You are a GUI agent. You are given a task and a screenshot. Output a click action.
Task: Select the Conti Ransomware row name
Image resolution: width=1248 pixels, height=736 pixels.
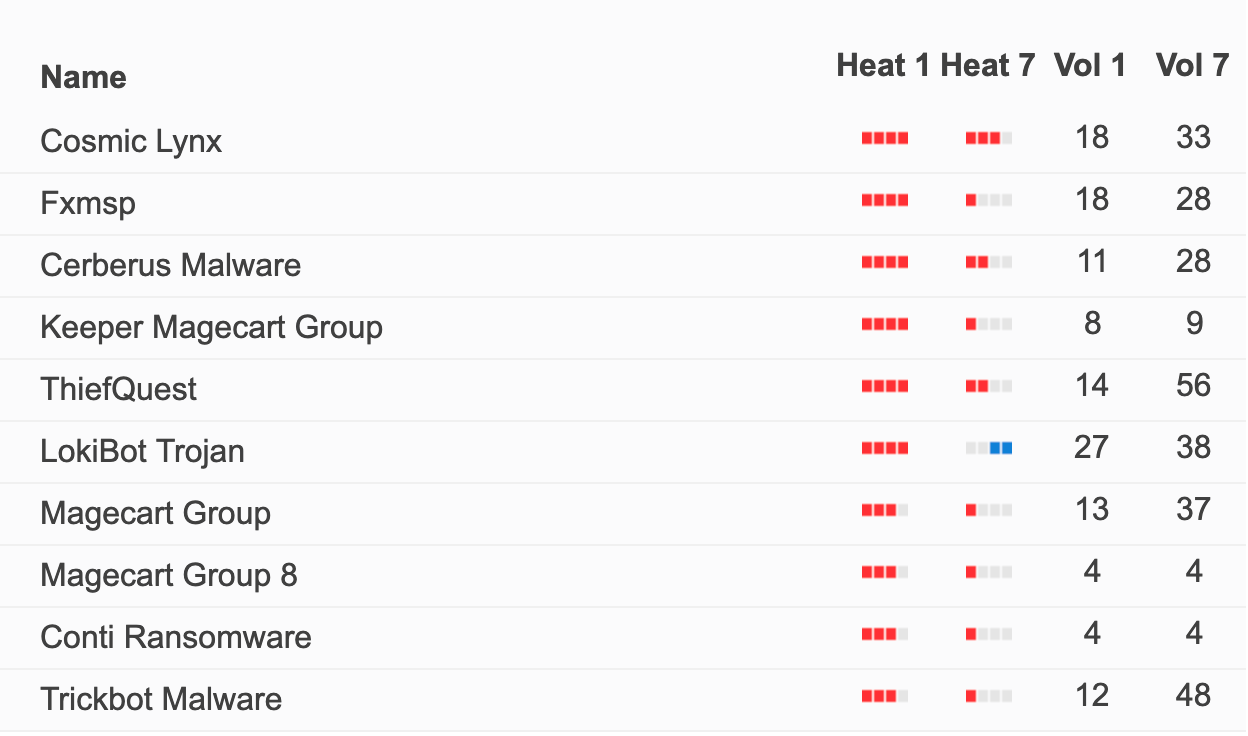click(176, 637)
